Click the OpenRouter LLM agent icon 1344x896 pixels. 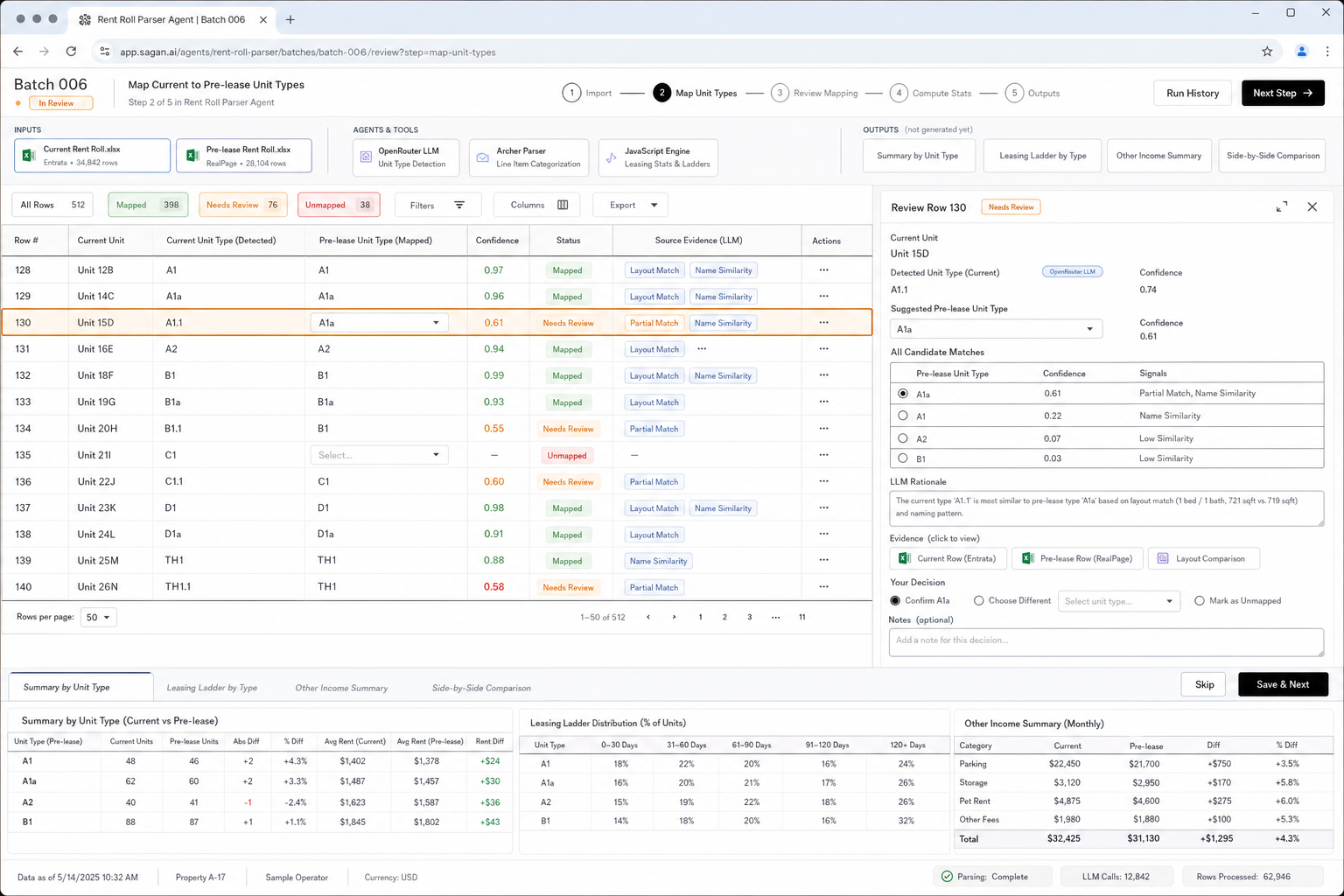[366, 157]
